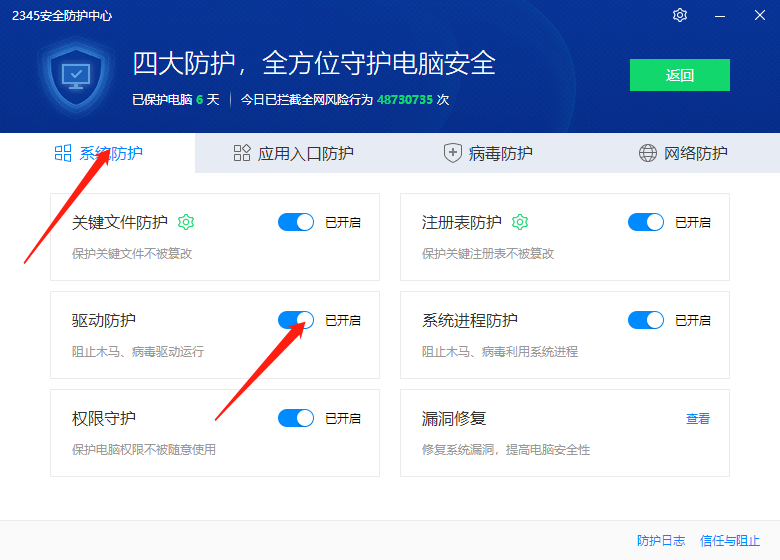Toggle 系统进程防护 switch
The height and width of the screenshot is (560, 780).
point(646,320)
